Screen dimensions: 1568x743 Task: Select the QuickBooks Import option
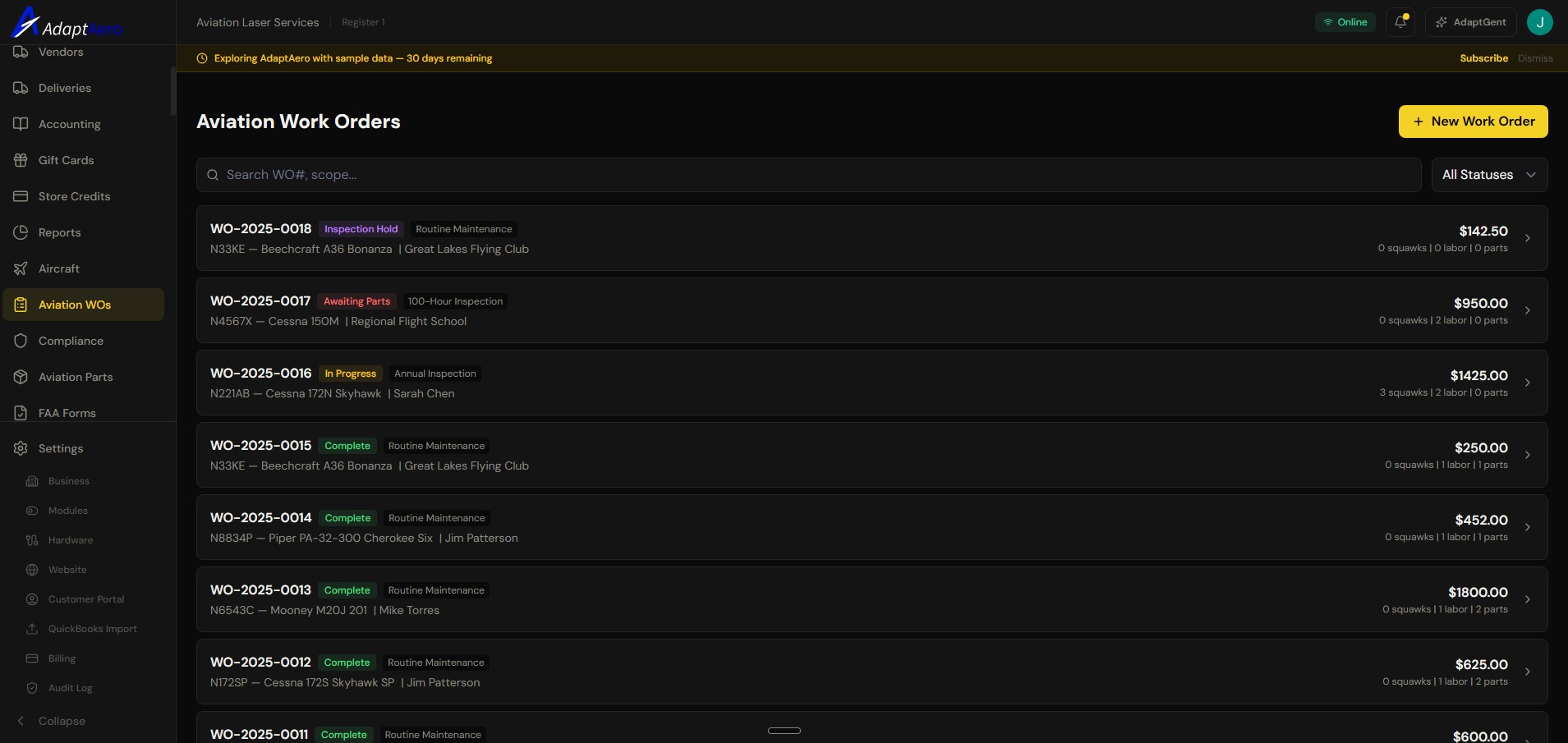click(93, 629)
